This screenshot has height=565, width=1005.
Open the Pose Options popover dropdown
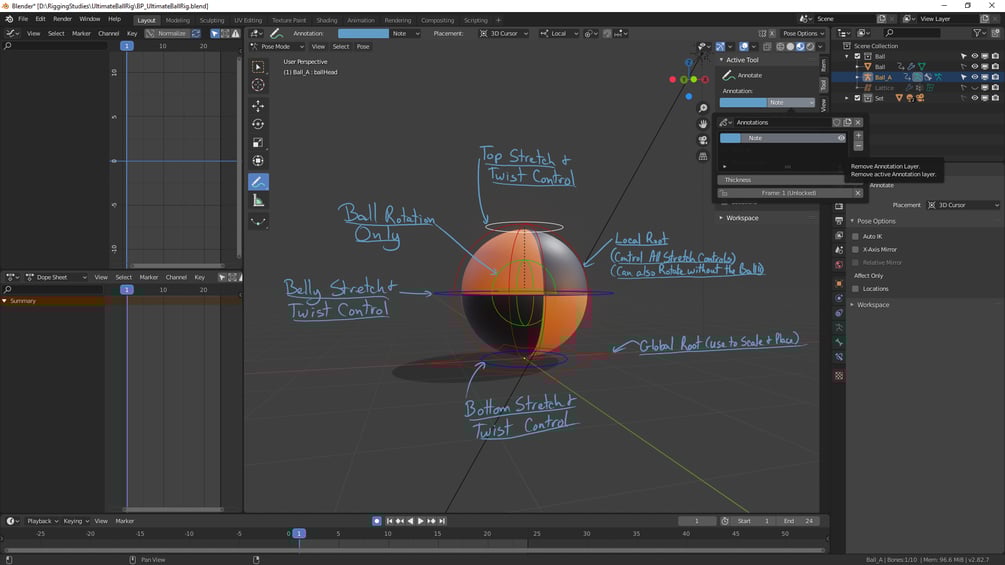coord(803,33)
